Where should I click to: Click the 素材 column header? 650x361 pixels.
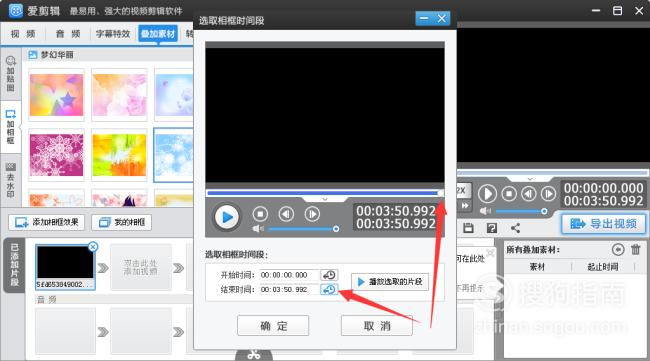[x=537, y=267]
